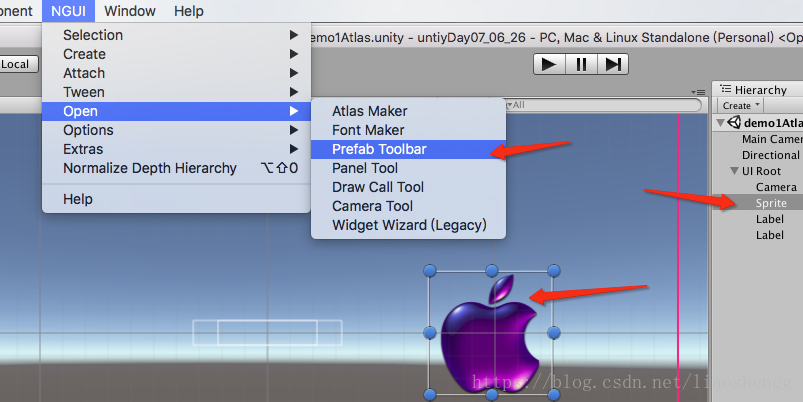Open the scene panel options menu icon
The width and height of the screenshot is (803, 402).
[x=698, y=92]
